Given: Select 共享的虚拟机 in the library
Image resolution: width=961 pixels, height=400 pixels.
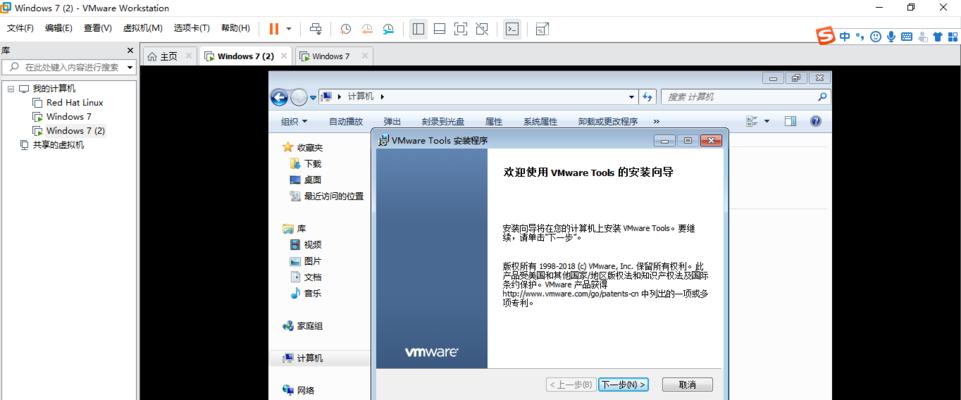Looking at the screenshot, I should click(x=58, y=145).
